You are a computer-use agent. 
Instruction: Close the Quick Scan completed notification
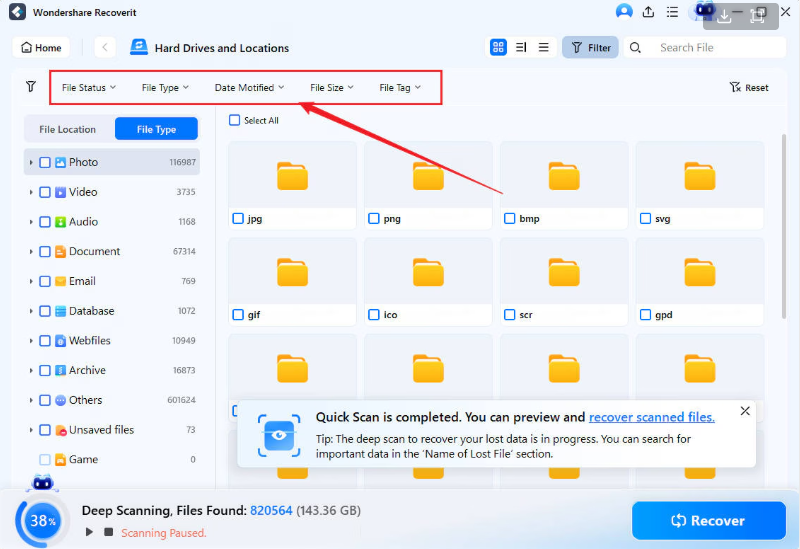click(745, 411)
